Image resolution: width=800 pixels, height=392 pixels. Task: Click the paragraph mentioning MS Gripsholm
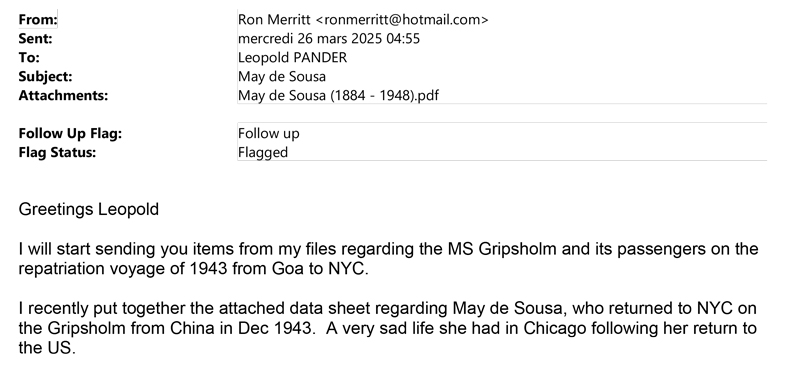click(x=388, y=259)
